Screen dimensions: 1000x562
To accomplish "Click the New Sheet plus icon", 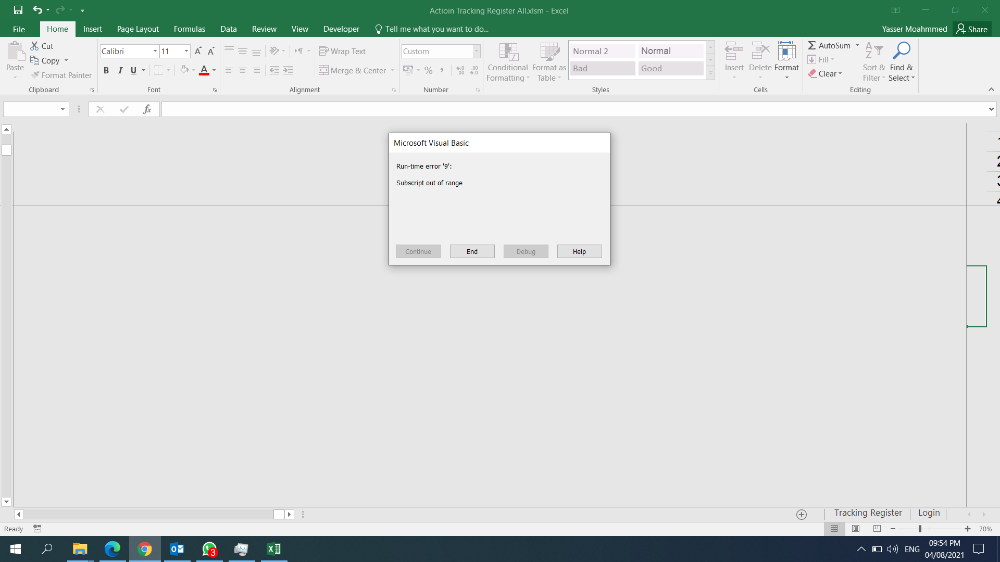I will coord(802,514).
